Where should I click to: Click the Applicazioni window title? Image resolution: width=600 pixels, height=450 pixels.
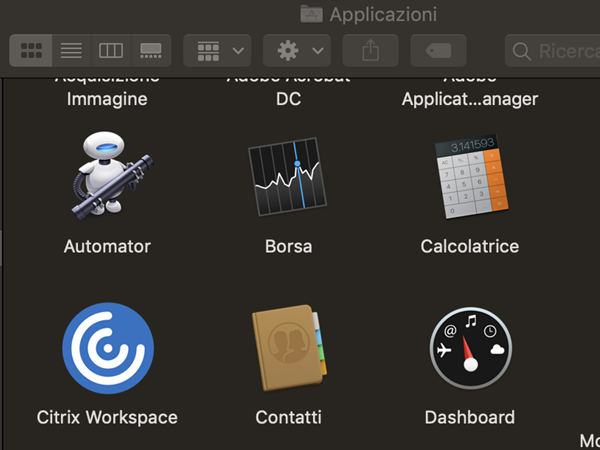(x=383, y=15)
